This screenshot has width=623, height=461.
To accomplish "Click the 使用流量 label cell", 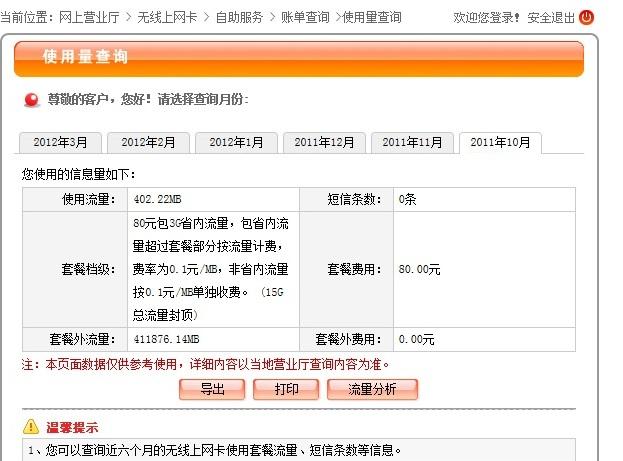I will pyautogui.click(x=75, y=200).
